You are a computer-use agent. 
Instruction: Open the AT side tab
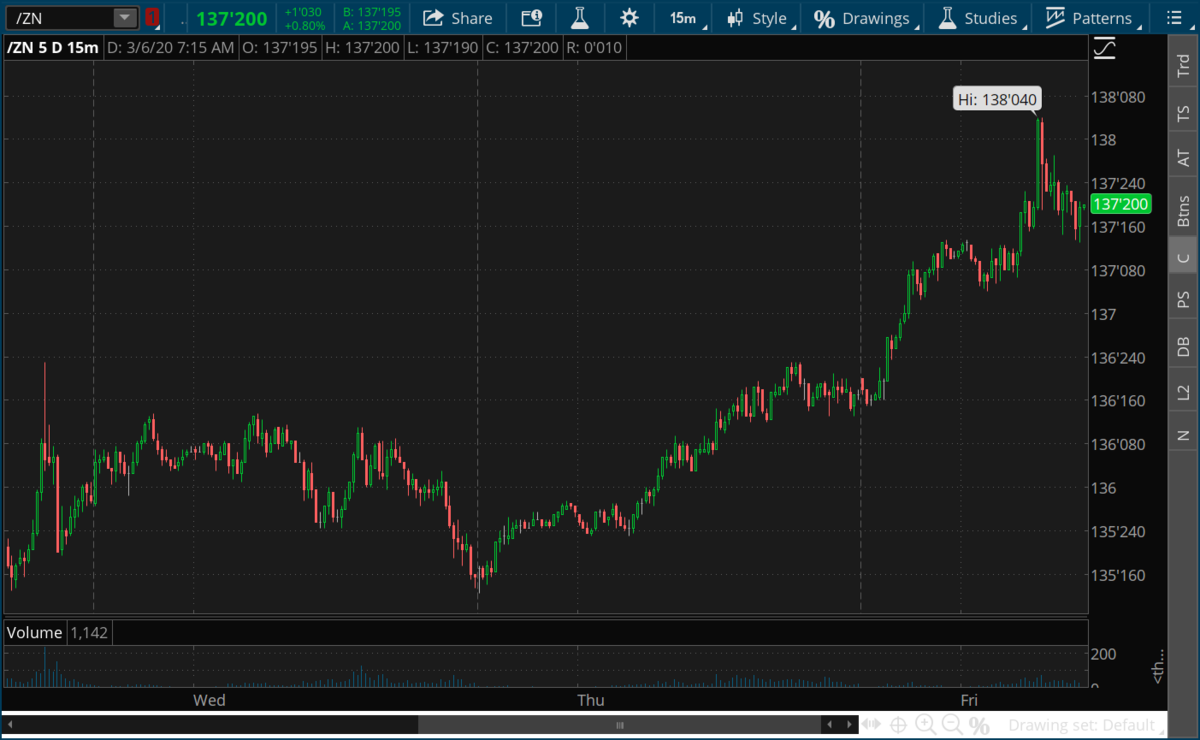point(1183,158)
